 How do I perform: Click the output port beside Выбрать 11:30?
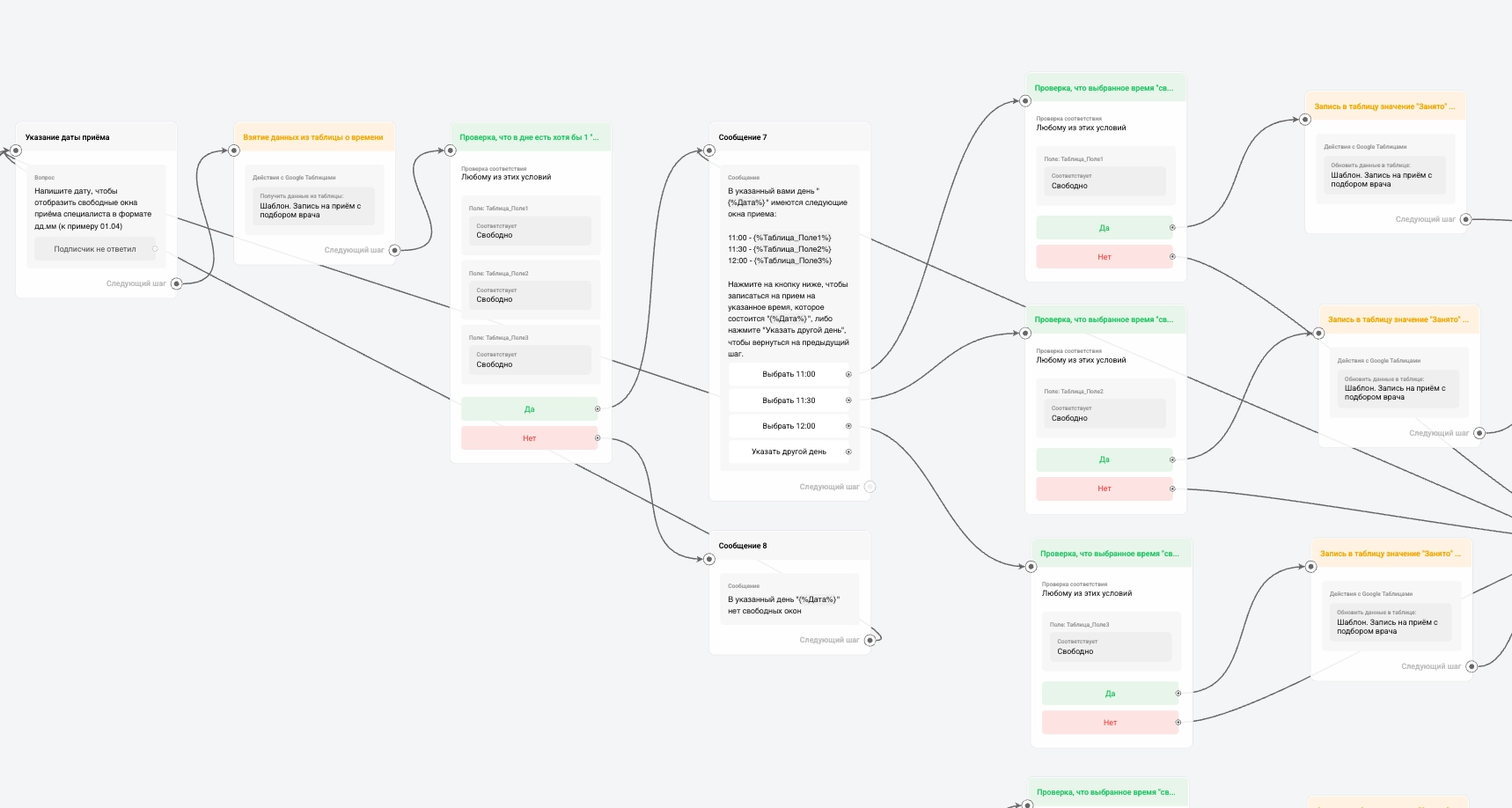[x=848, y=400]
